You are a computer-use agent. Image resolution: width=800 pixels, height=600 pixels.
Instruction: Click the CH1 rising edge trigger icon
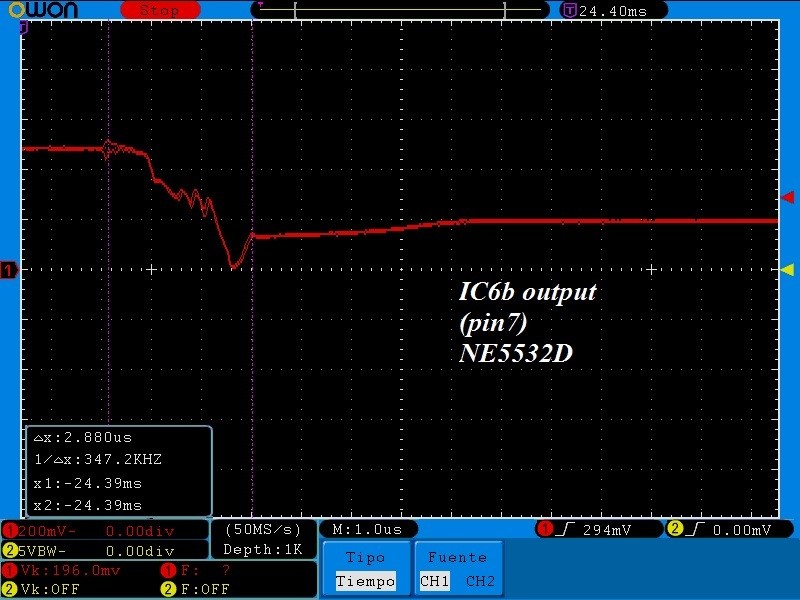coord(565,530)
